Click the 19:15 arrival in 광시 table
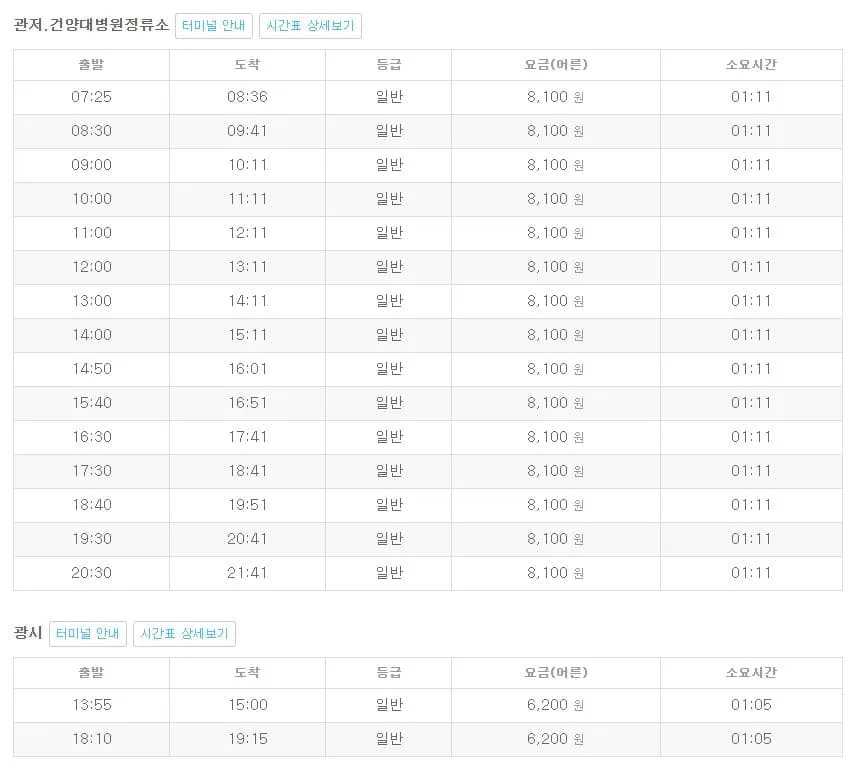This screenshot has height=773, width=856. [x=247, y=739]
